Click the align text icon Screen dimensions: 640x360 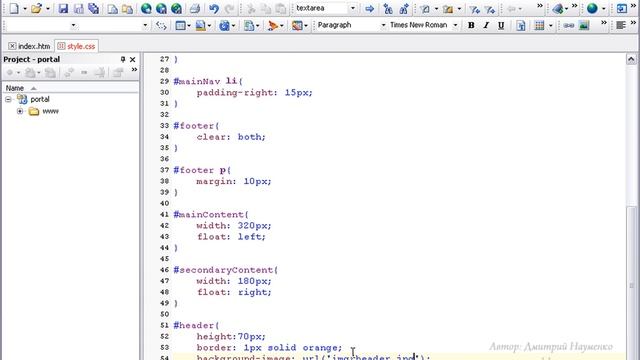click(621, 25)
